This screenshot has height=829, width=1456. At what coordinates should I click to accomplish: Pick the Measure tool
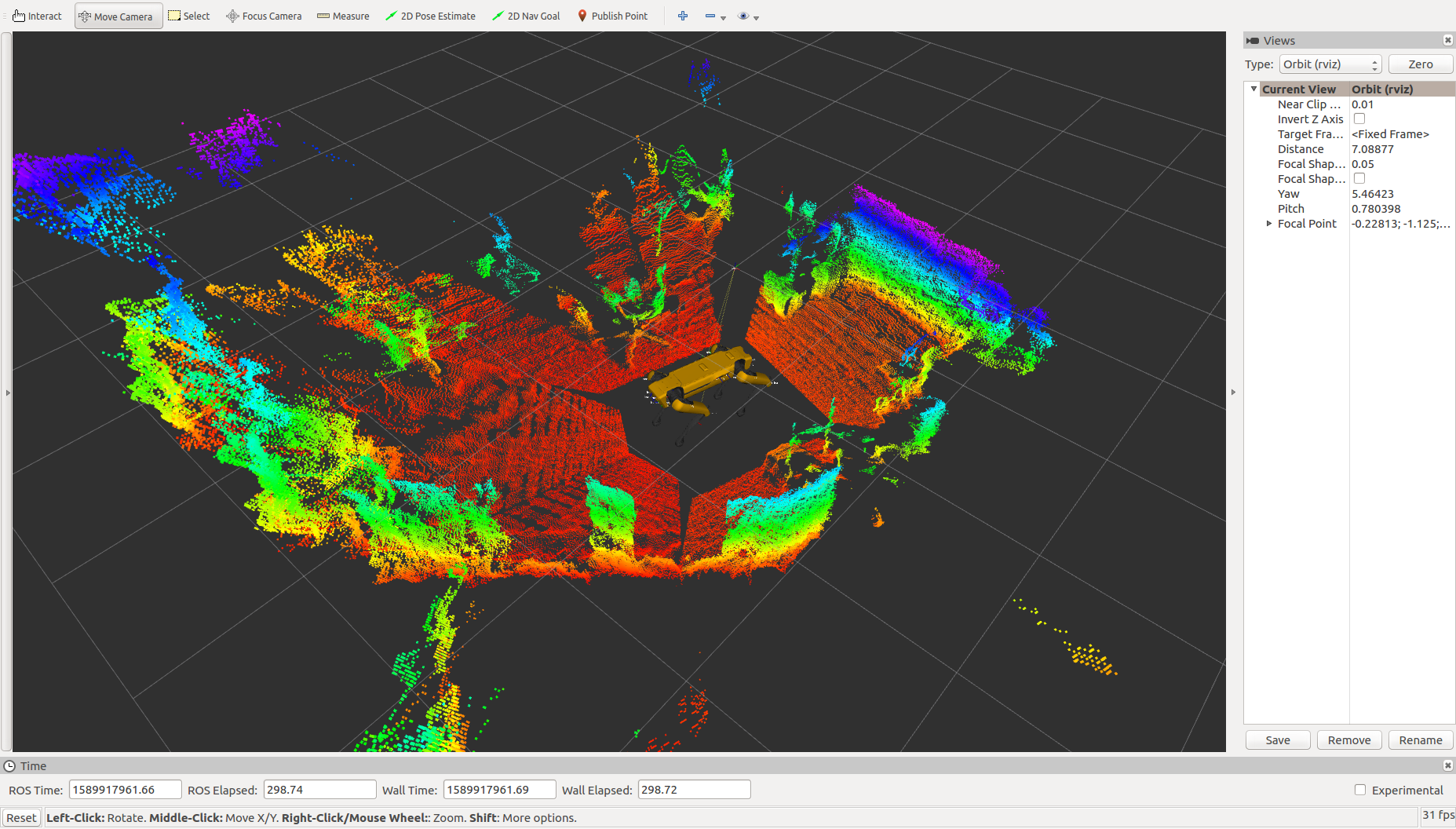point(343,16)
